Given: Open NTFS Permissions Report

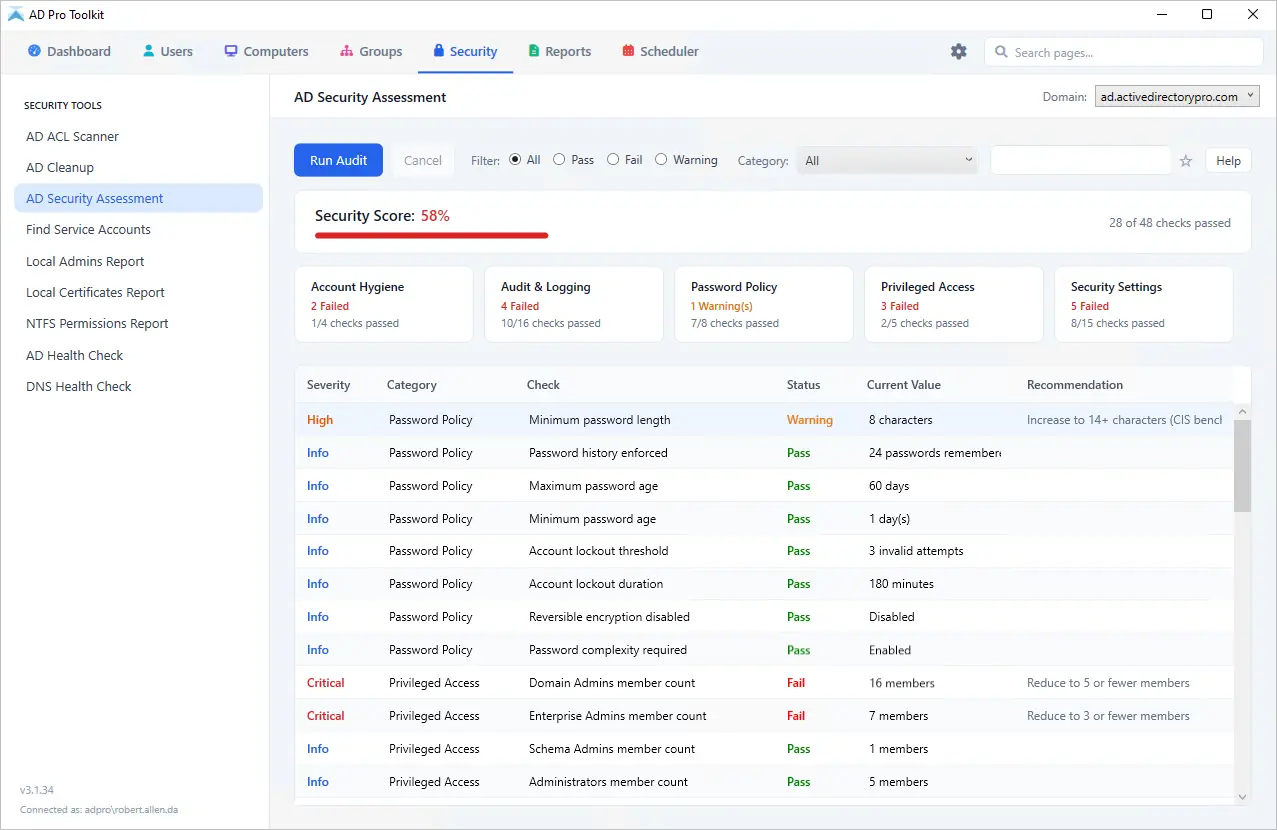Looking at the screenshot, I should [138, 323].
